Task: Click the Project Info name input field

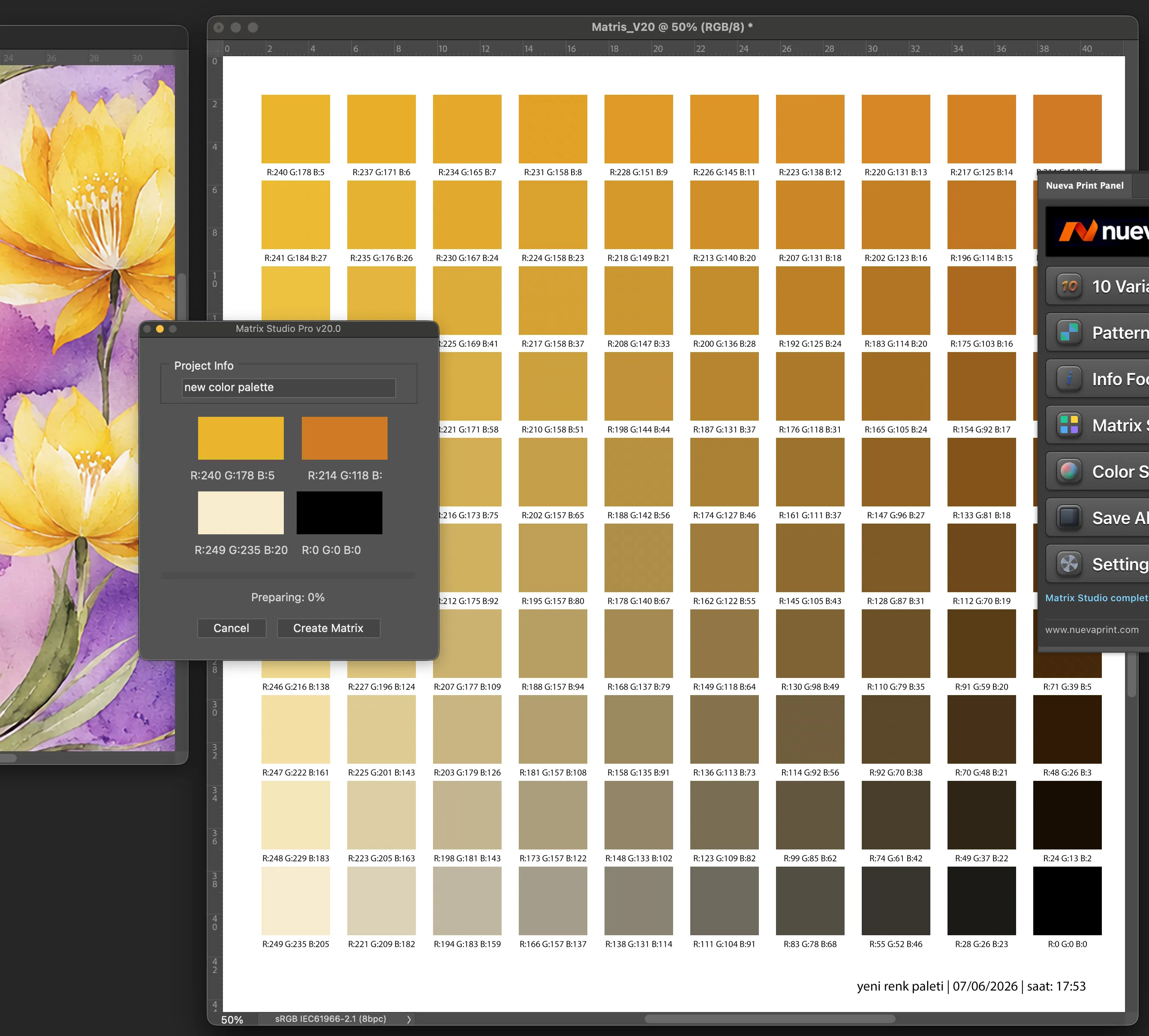Action: coord(289,388)
